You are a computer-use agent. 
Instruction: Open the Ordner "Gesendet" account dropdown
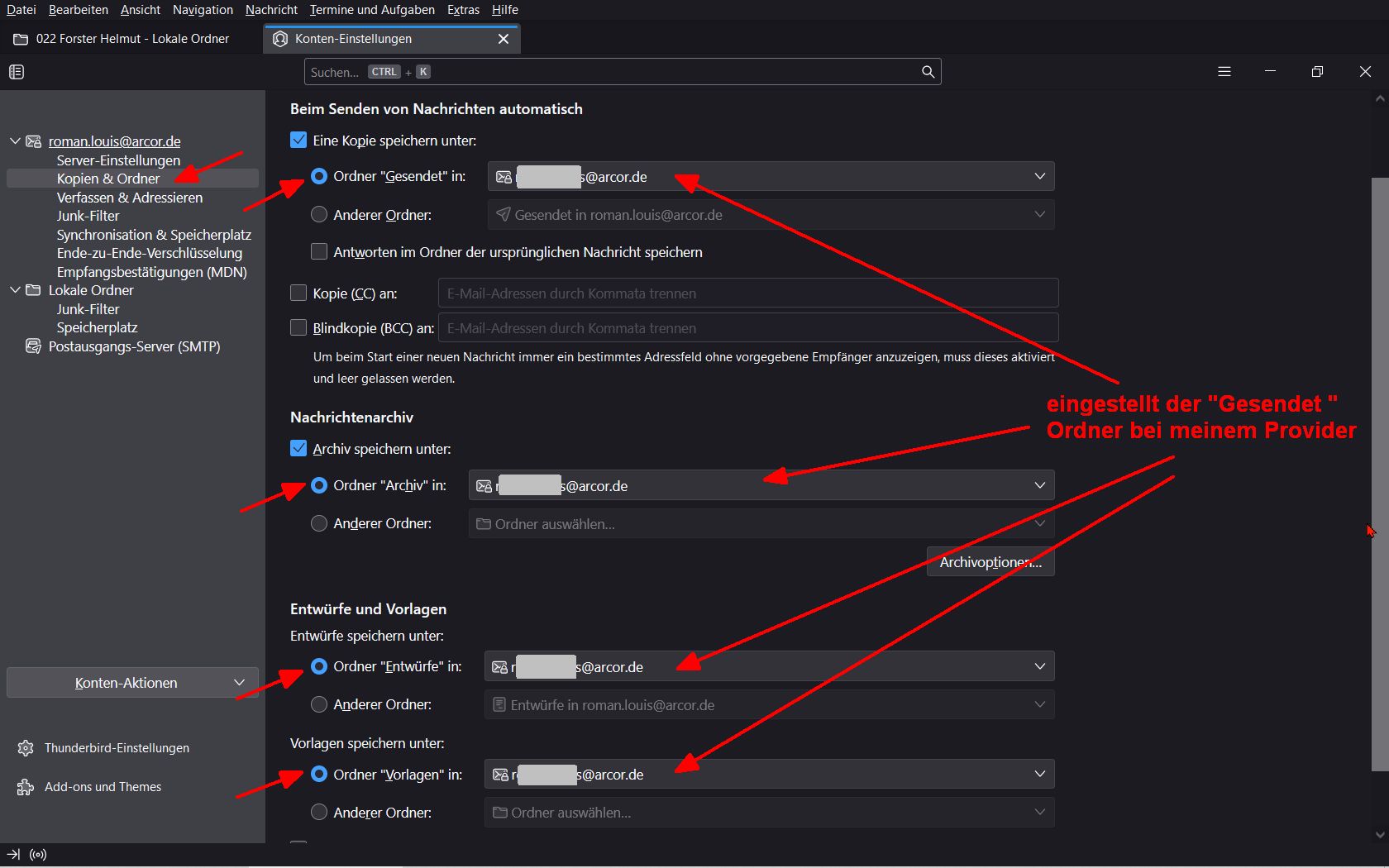771,176
